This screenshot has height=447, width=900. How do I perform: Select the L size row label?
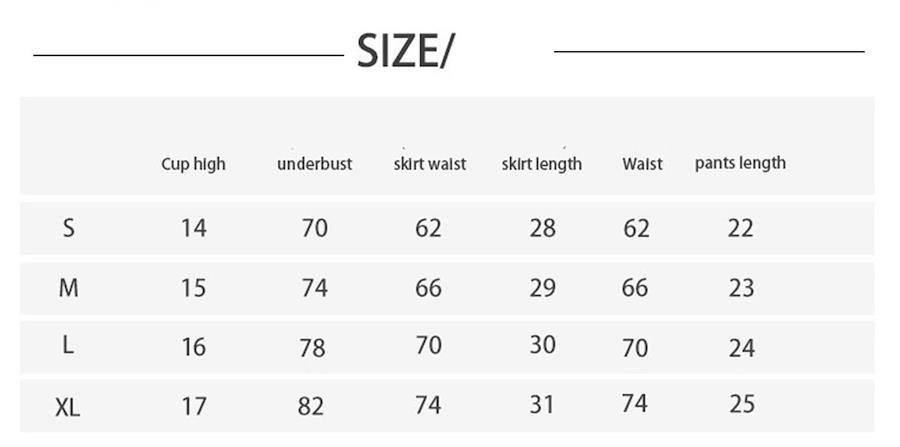pyautogui.click(x=68, y=345)
